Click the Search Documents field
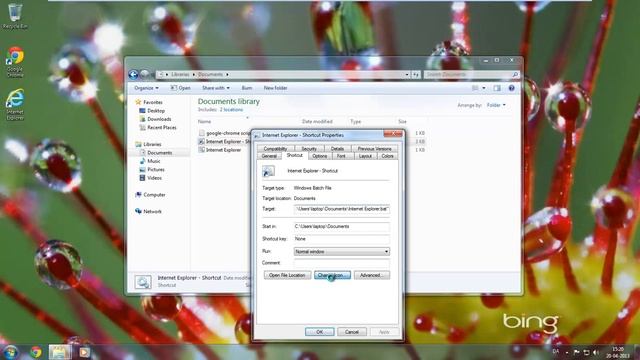 click(x=467, y=74)
